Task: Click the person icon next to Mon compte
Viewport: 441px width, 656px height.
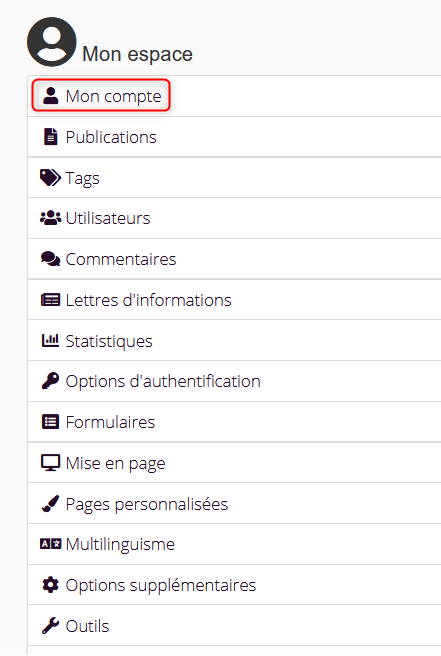Action: pos(51,96)
